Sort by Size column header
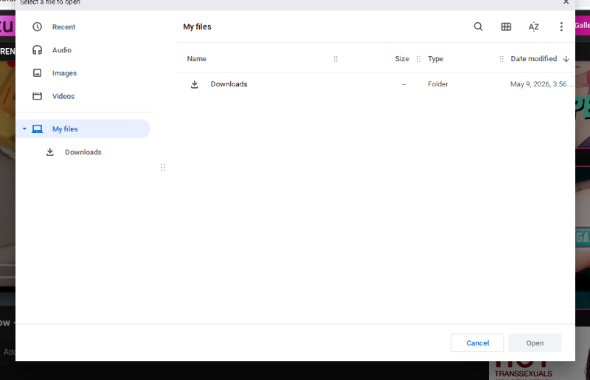This screenshot has width=590, height=380. (x=402, y=59)
